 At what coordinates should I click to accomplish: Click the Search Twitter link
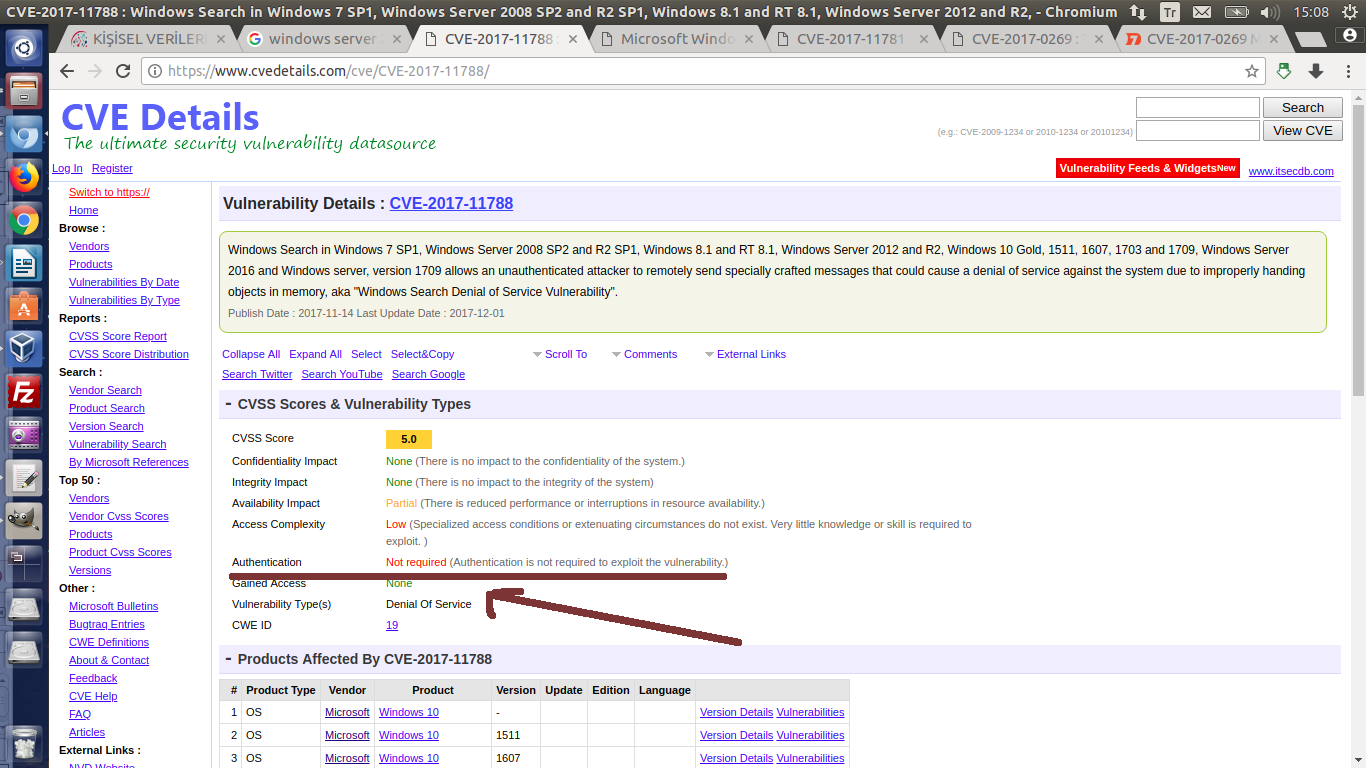point(257,374)
